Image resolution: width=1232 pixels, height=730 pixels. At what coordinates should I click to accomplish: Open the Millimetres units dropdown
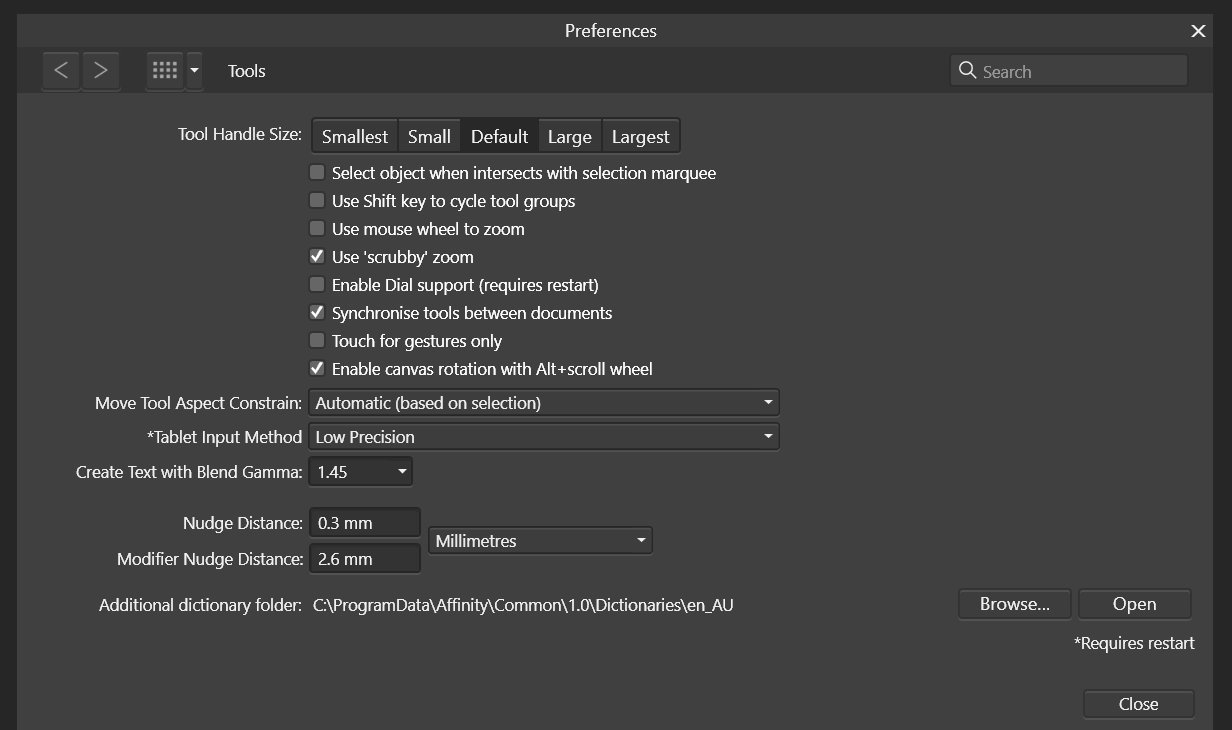click(x=540, y=541)
